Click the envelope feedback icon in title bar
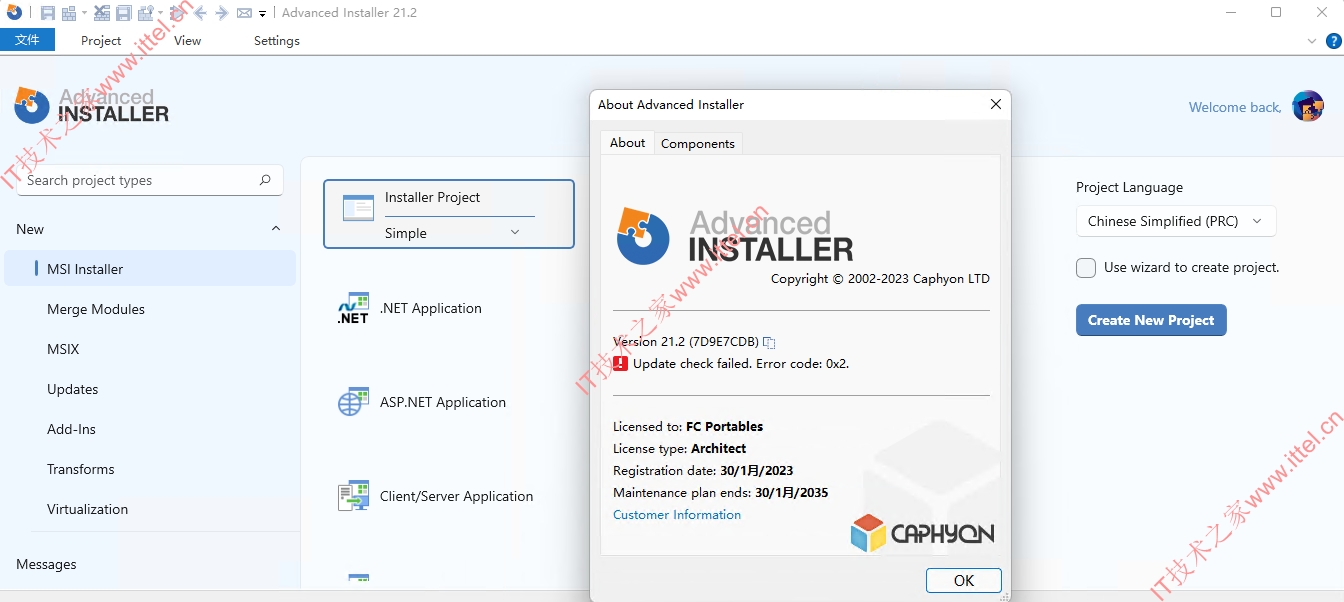 [244, 13]
